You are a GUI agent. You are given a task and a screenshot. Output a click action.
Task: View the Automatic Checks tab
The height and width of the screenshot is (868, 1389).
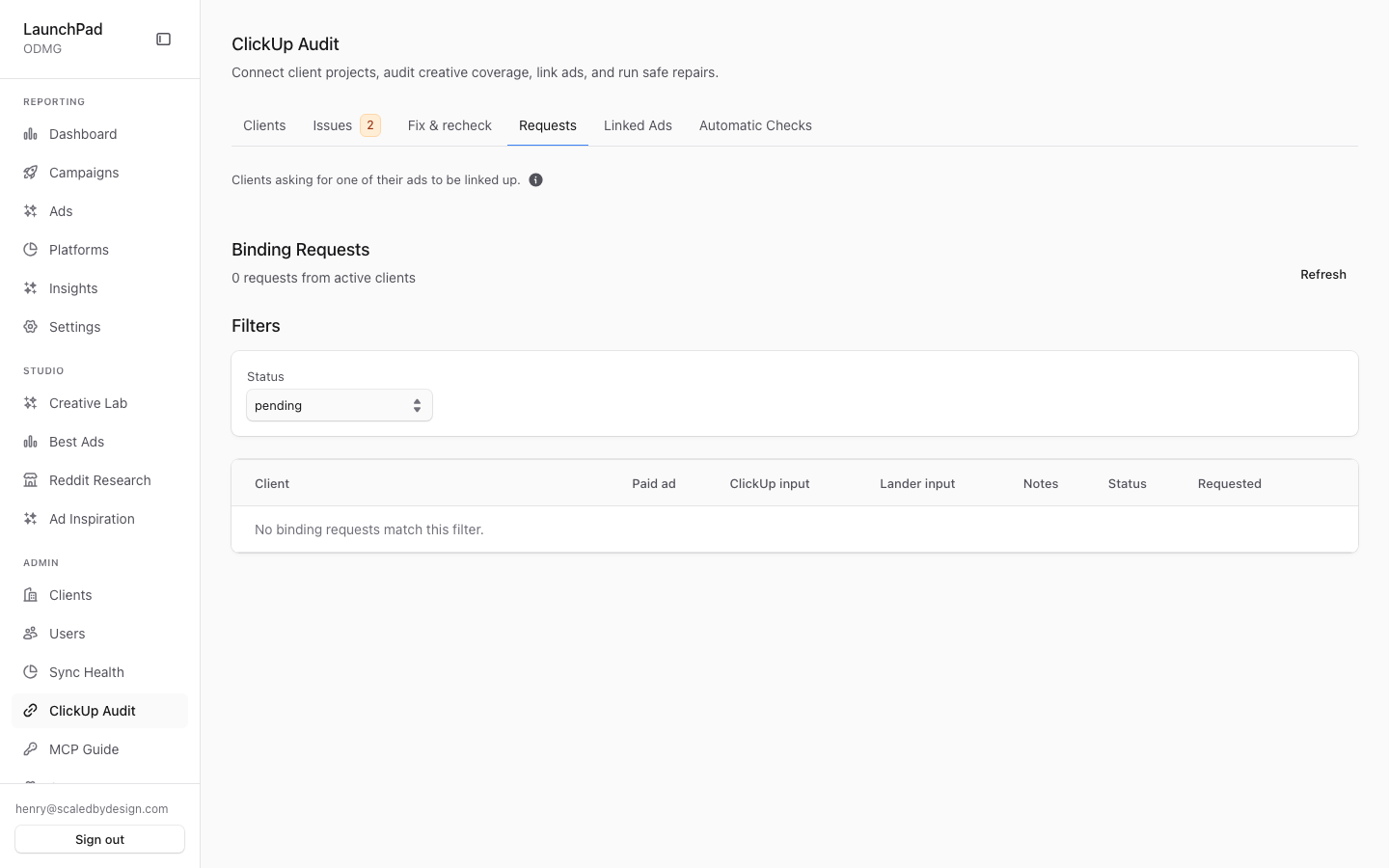click(x=755, y=125)
